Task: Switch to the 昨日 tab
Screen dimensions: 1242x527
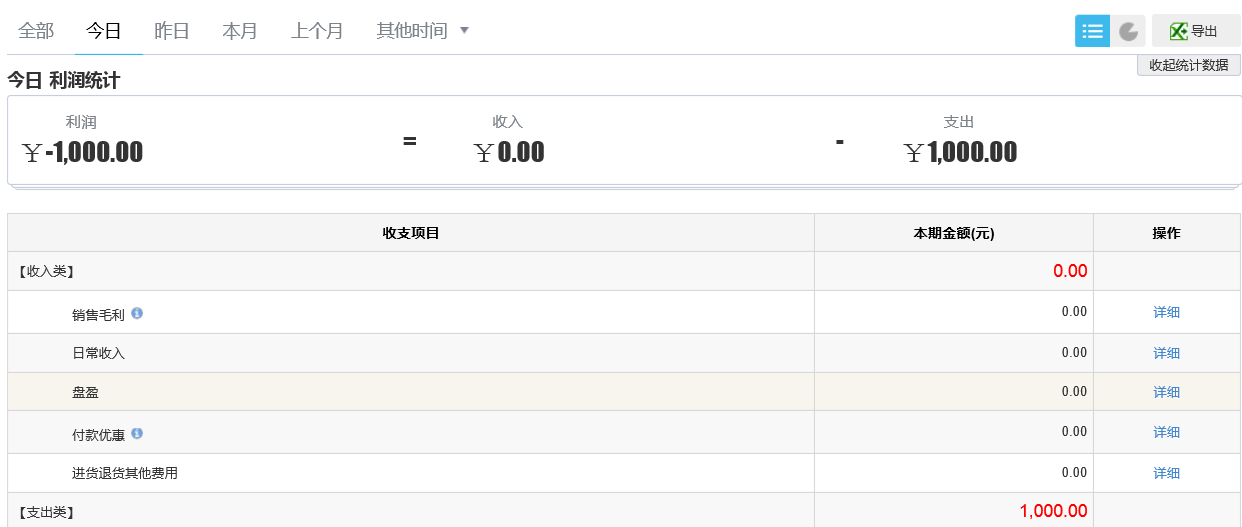Action: coord(172,31)
